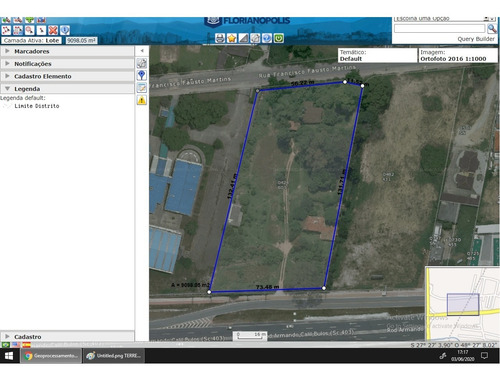Open the Imagem Ortofoto 2016 selector
The image size is (500, 381).
[x=458, y=55]
